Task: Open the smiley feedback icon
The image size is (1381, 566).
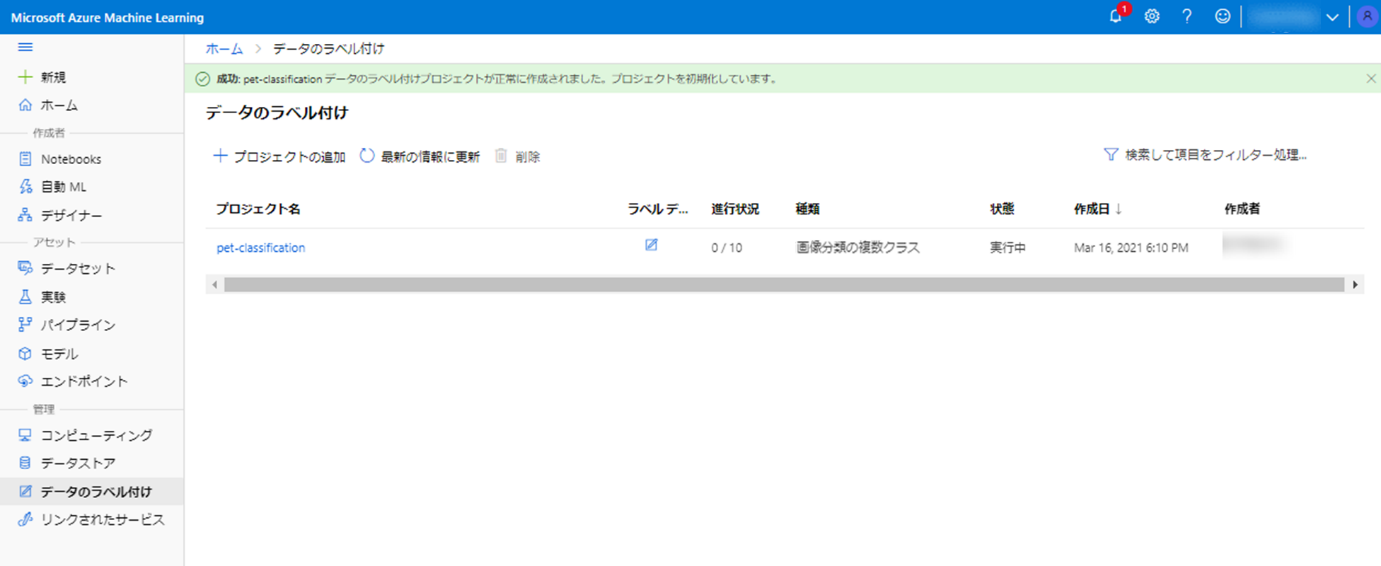Action: (x=1222, y=16)
